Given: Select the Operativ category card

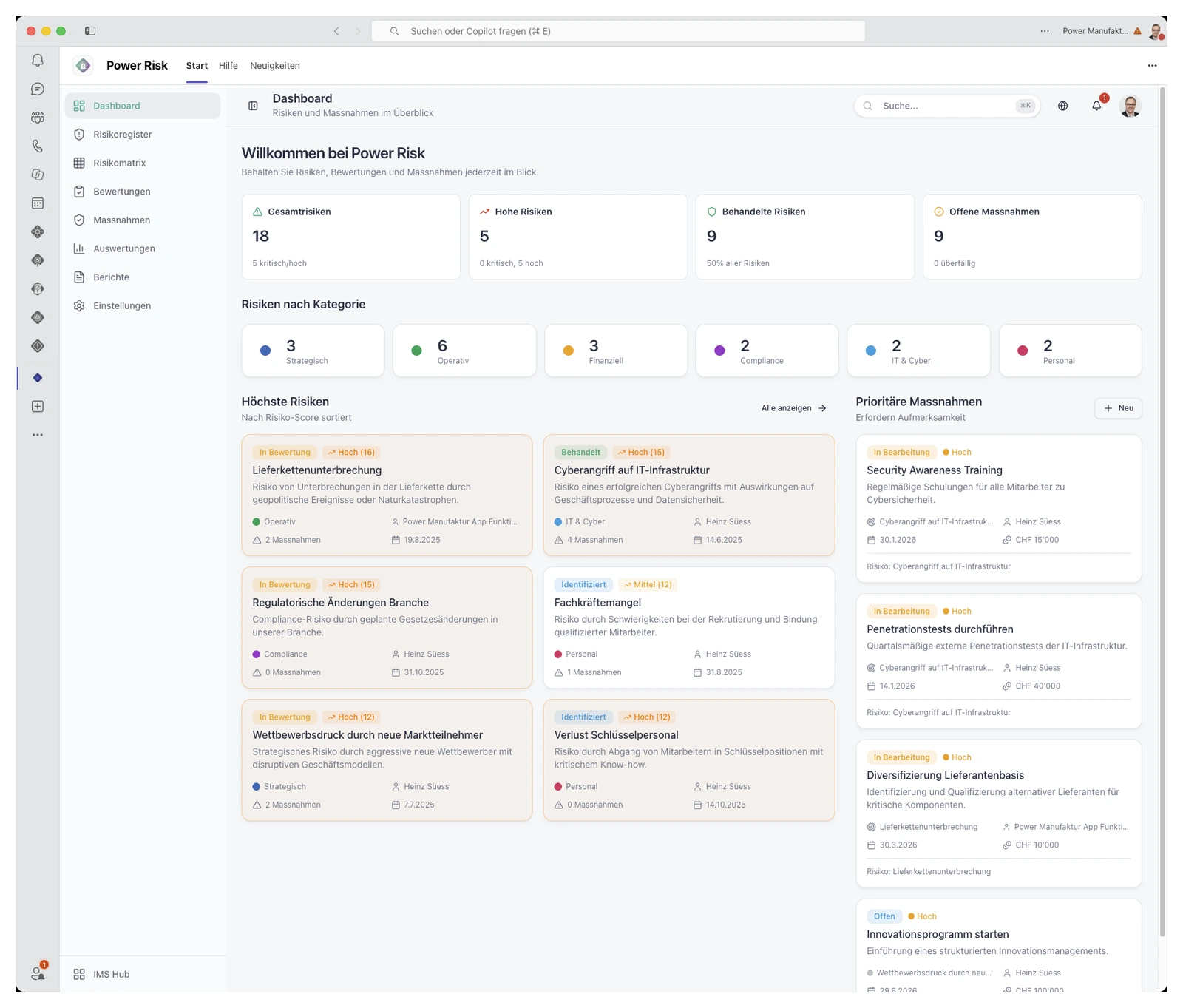Looking at the screenshot, I should click(x=464, y=351).
